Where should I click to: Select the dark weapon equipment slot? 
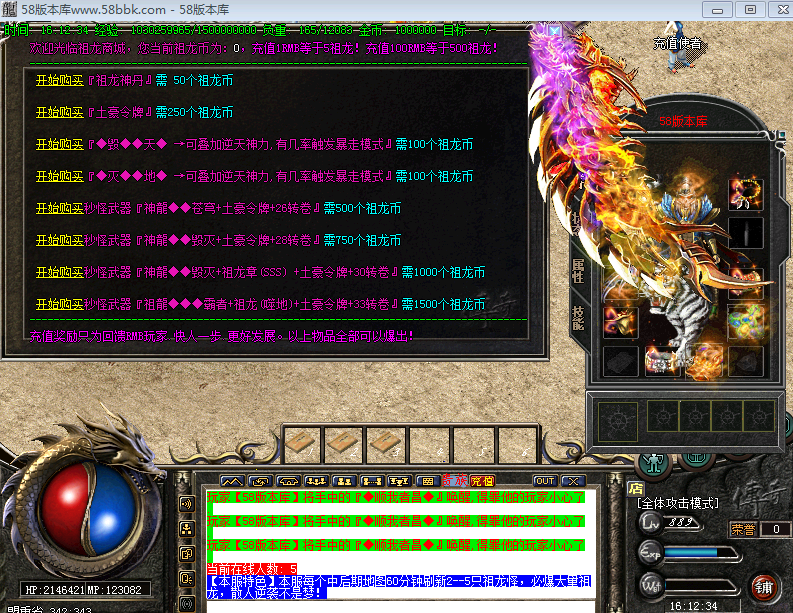(745, 233)
